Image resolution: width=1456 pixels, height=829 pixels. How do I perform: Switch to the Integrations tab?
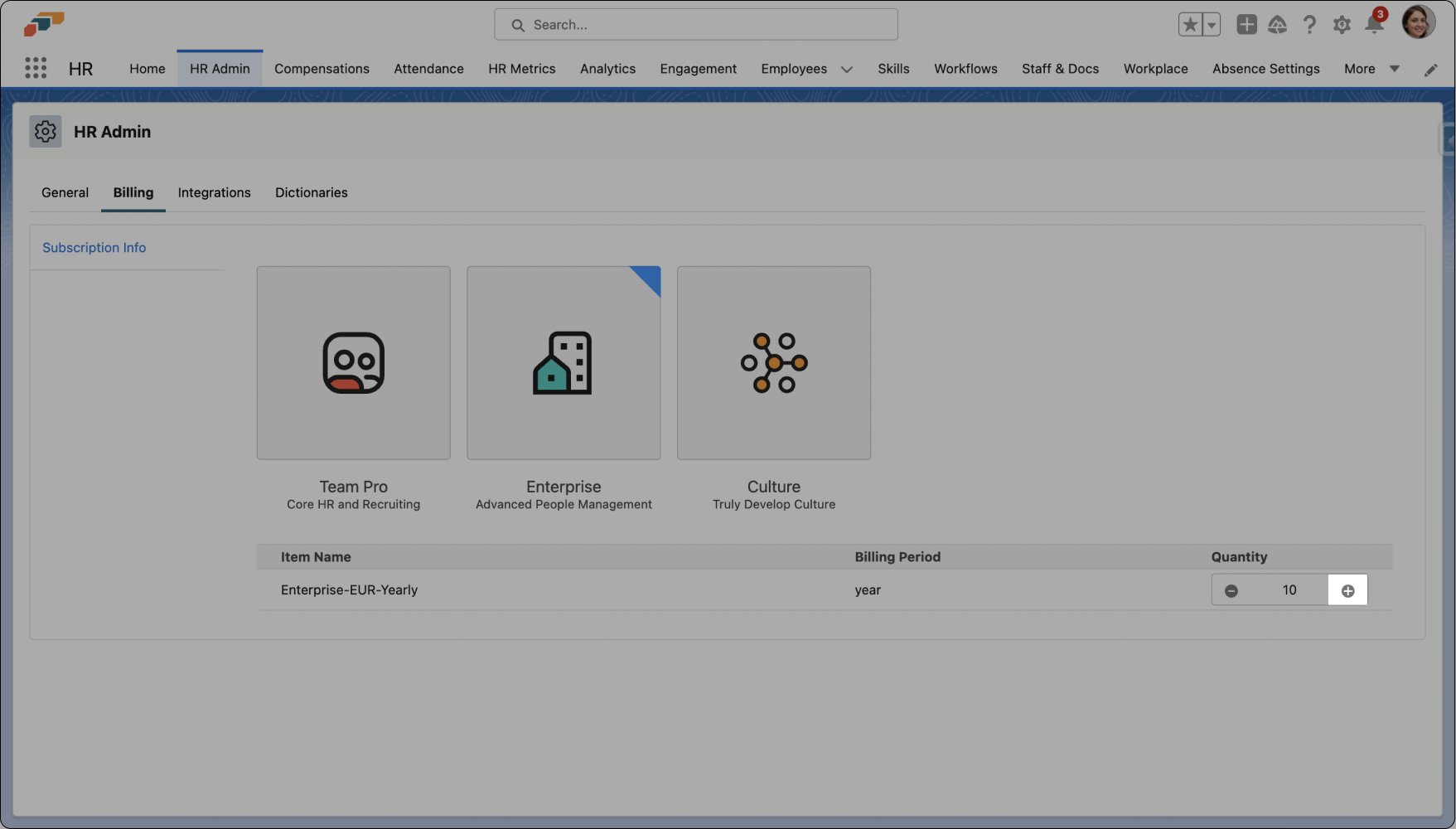[214, 192]
